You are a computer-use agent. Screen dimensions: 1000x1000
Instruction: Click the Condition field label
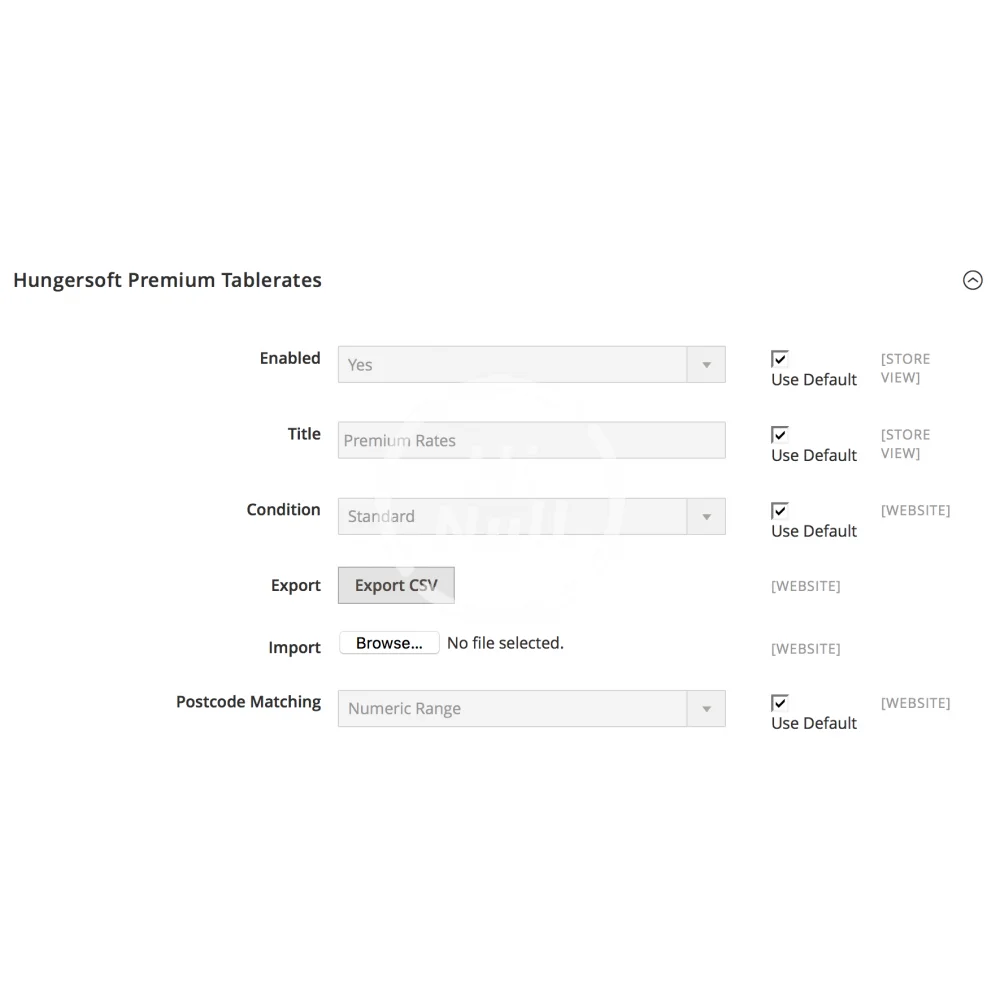tap(283, 510)
